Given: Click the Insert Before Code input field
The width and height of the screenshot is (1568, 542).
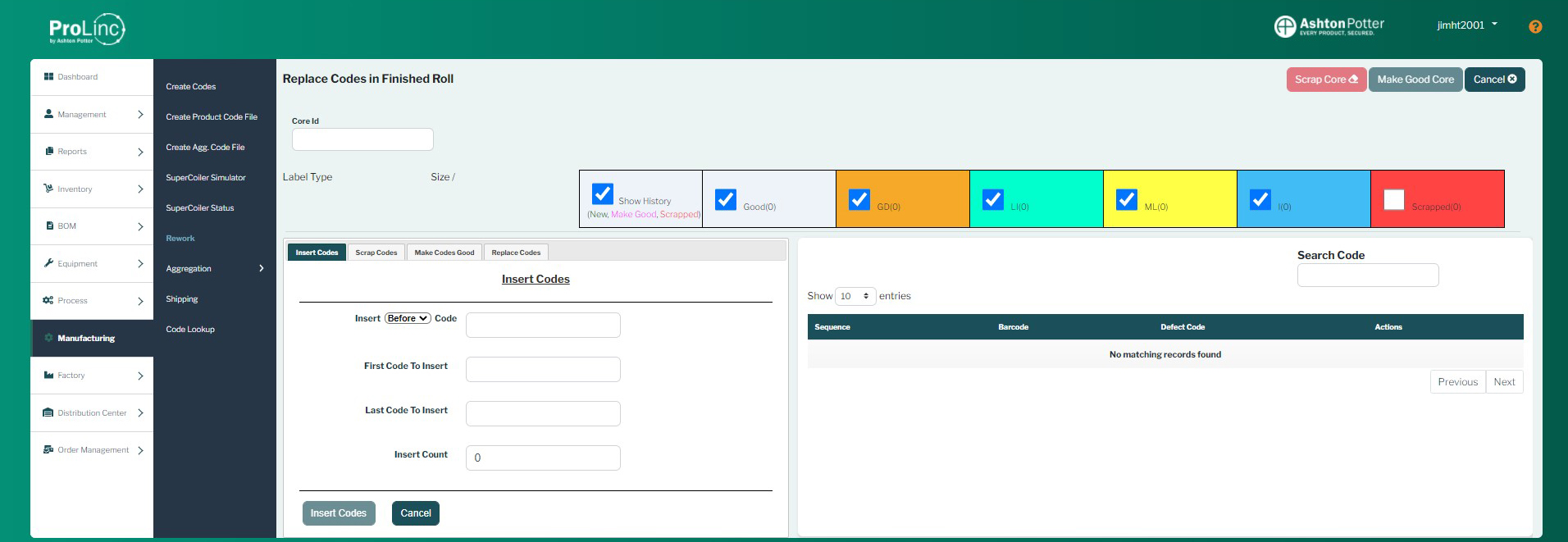Looking at the screenshot, I should (x=543, y=325).
